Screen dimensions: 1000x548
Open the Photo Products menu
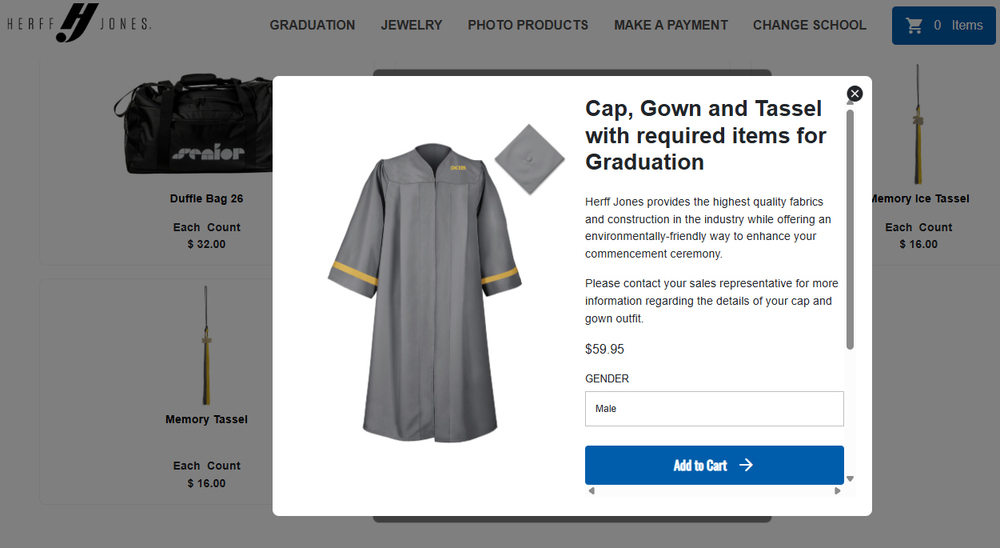coord(528,25)
